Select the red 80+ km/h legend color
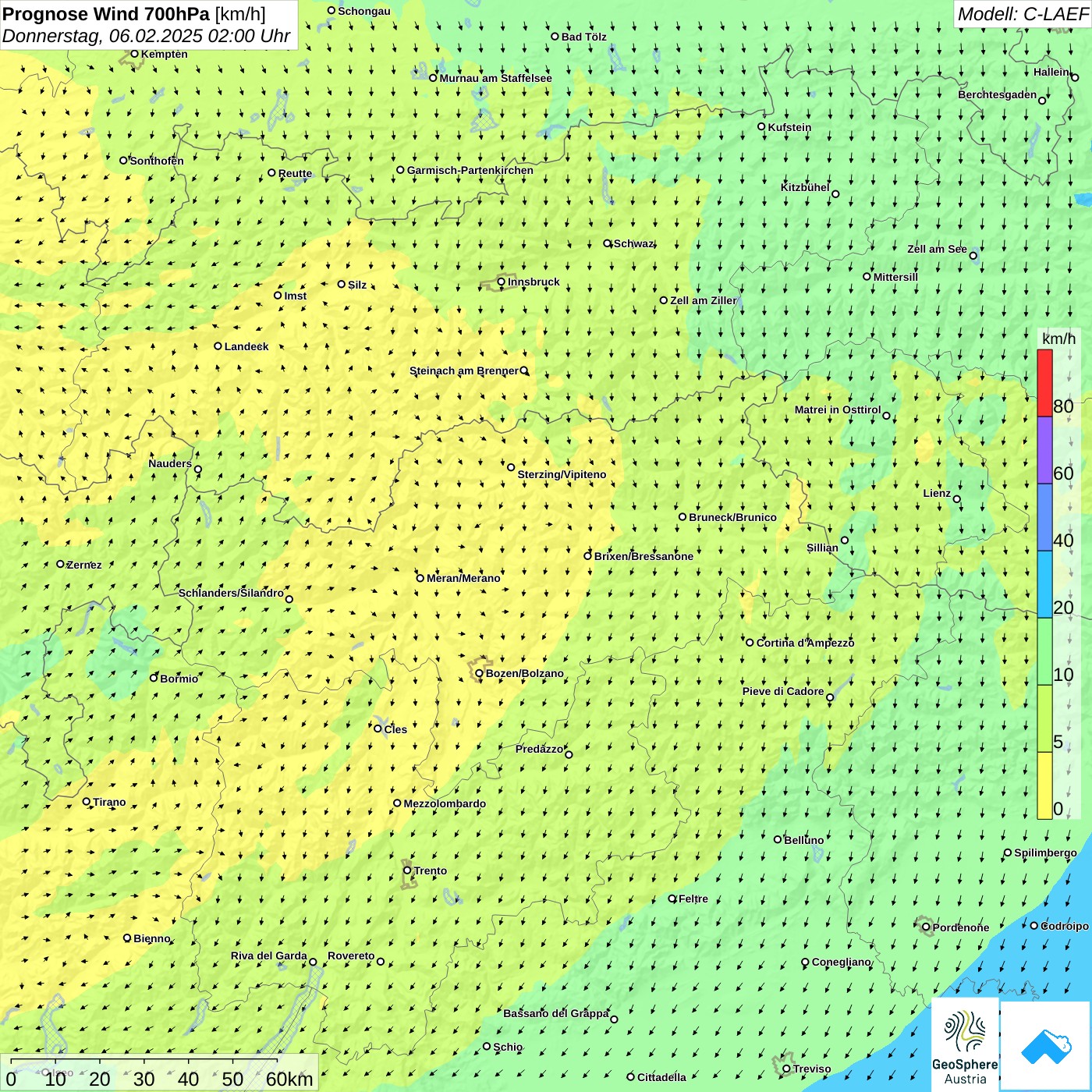 pos(1044,383)
